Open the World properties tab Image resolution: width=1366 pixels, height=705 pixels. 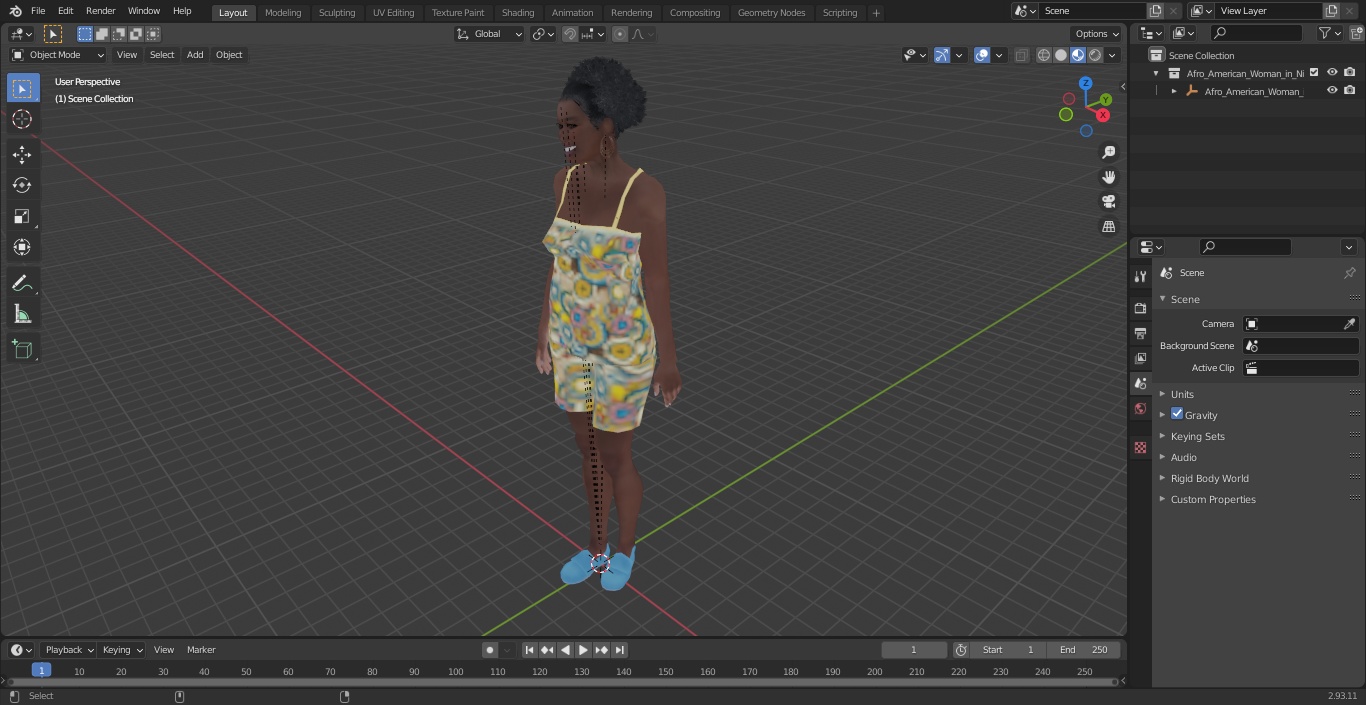[x=1140, y=408]
